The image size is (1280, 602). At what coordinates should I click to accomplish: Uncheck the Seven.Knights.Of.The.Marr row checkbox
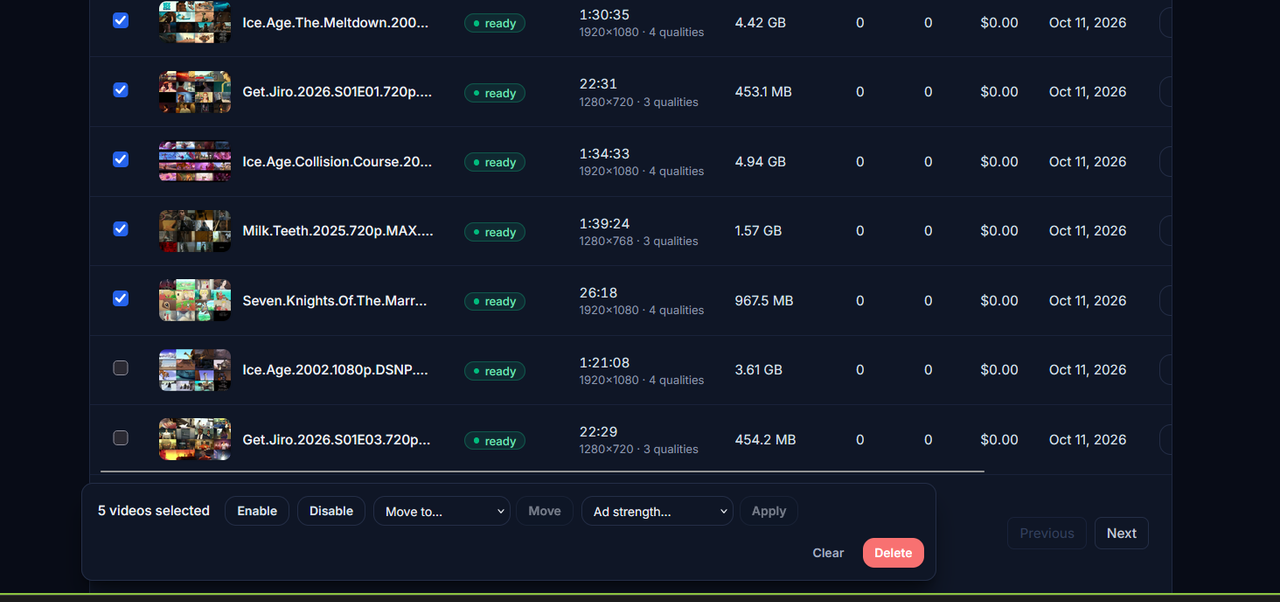[121, 298]
